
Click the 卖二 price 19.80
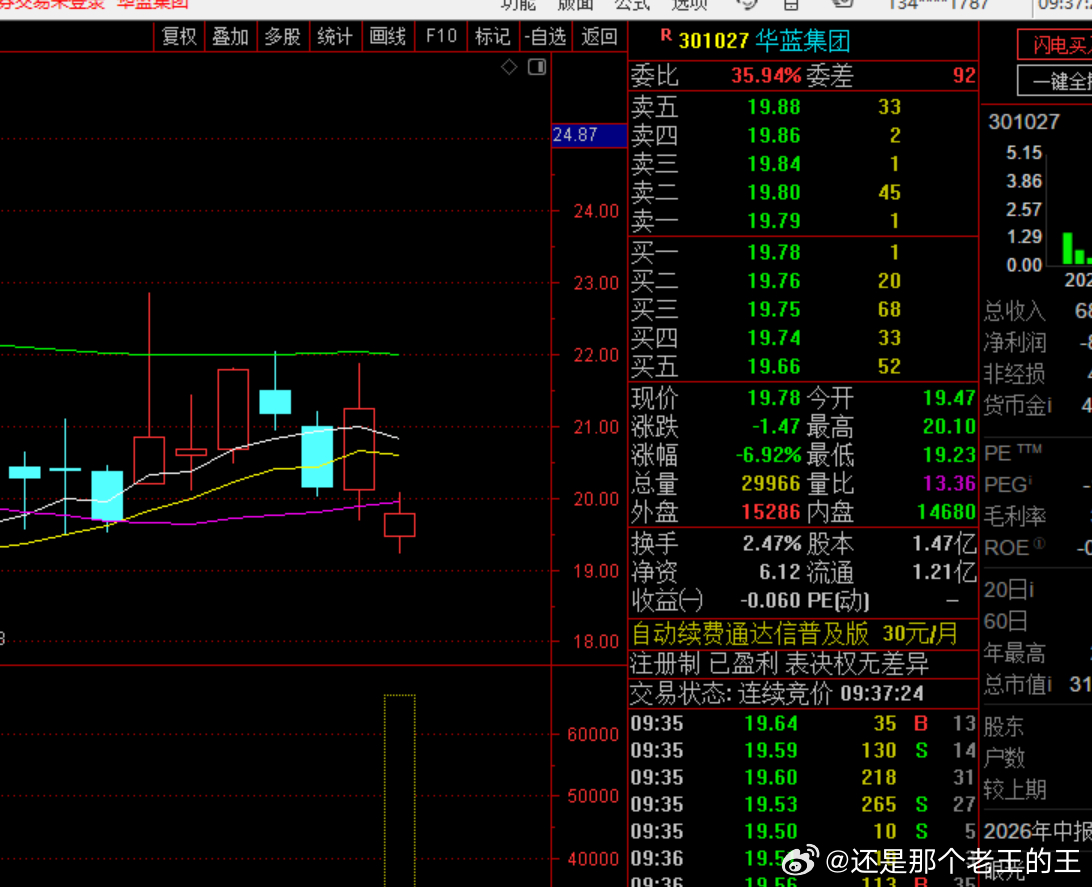[x=774, y=192]
